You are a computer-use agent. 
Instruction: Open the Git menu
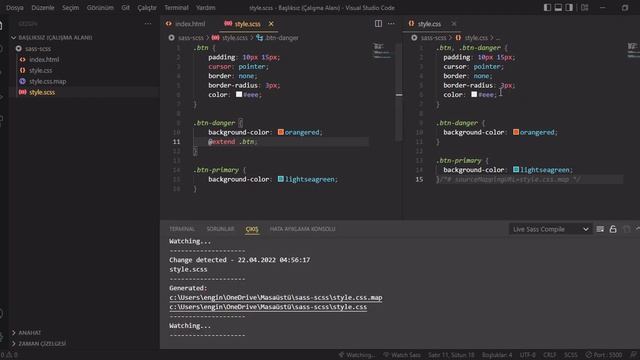point(125,7)
